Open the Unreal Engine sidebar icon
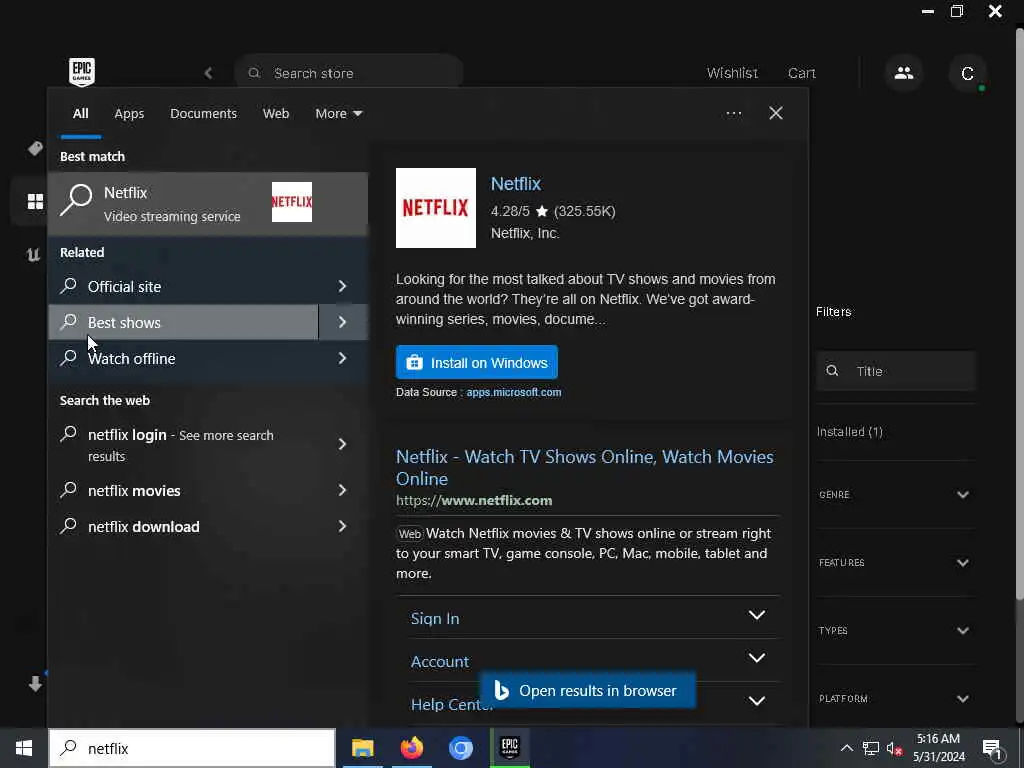This screenshot has width=1024, height=768. point(33,254)
